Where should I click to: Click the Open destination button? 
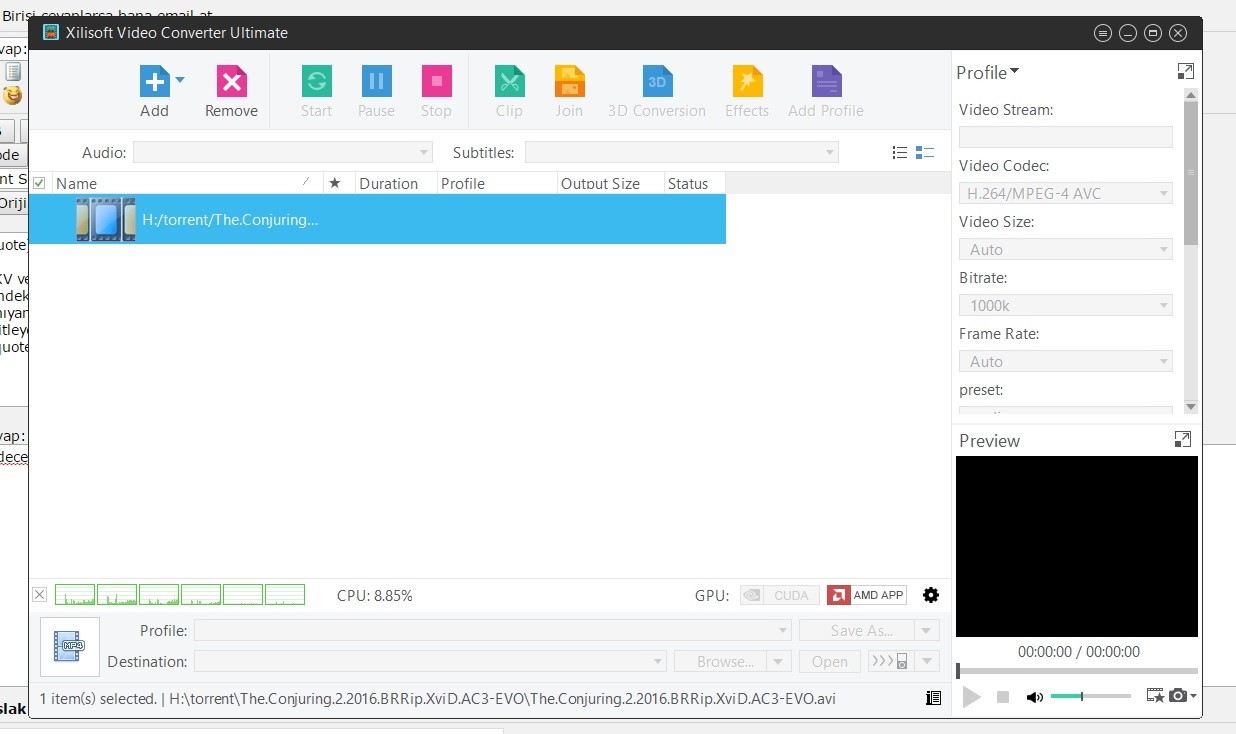click(830, 661)
